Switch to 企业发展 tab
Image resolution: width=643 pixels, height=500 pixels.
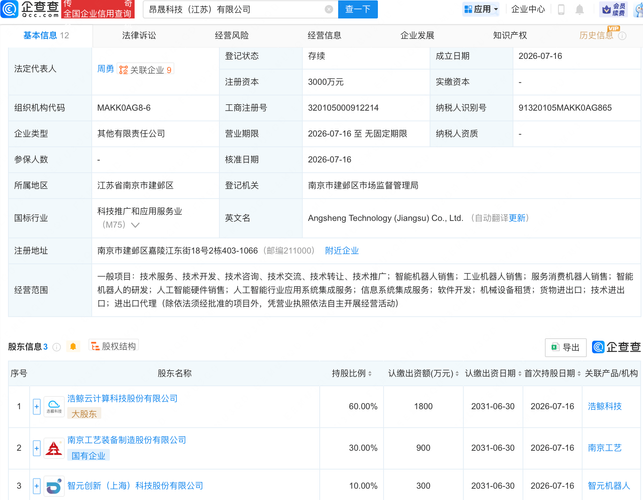(417, 35)
